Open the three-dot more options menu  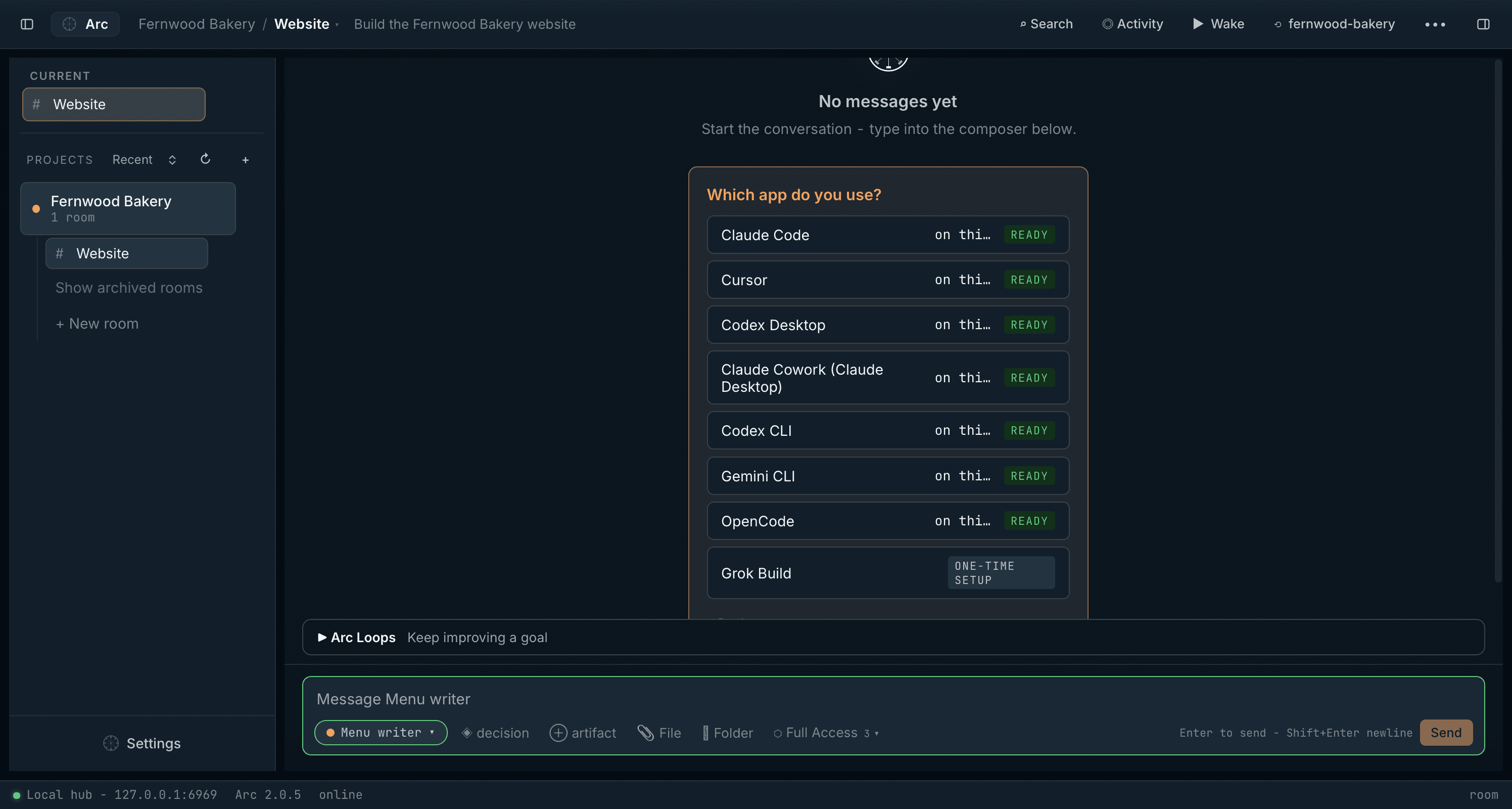1435,24
